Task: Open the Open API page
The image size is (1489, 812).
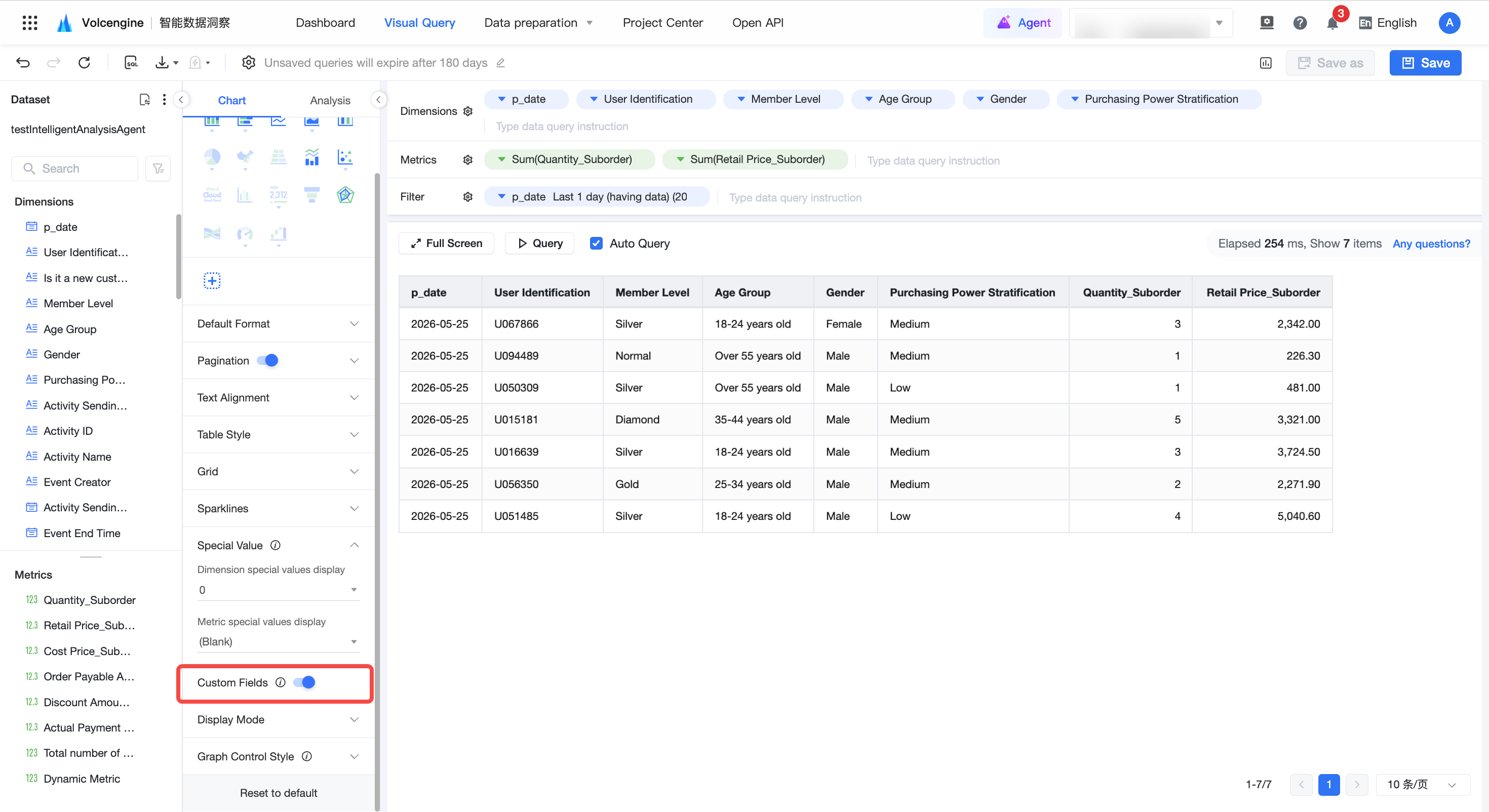Action: pyautogui.click(x=758, y=23)
